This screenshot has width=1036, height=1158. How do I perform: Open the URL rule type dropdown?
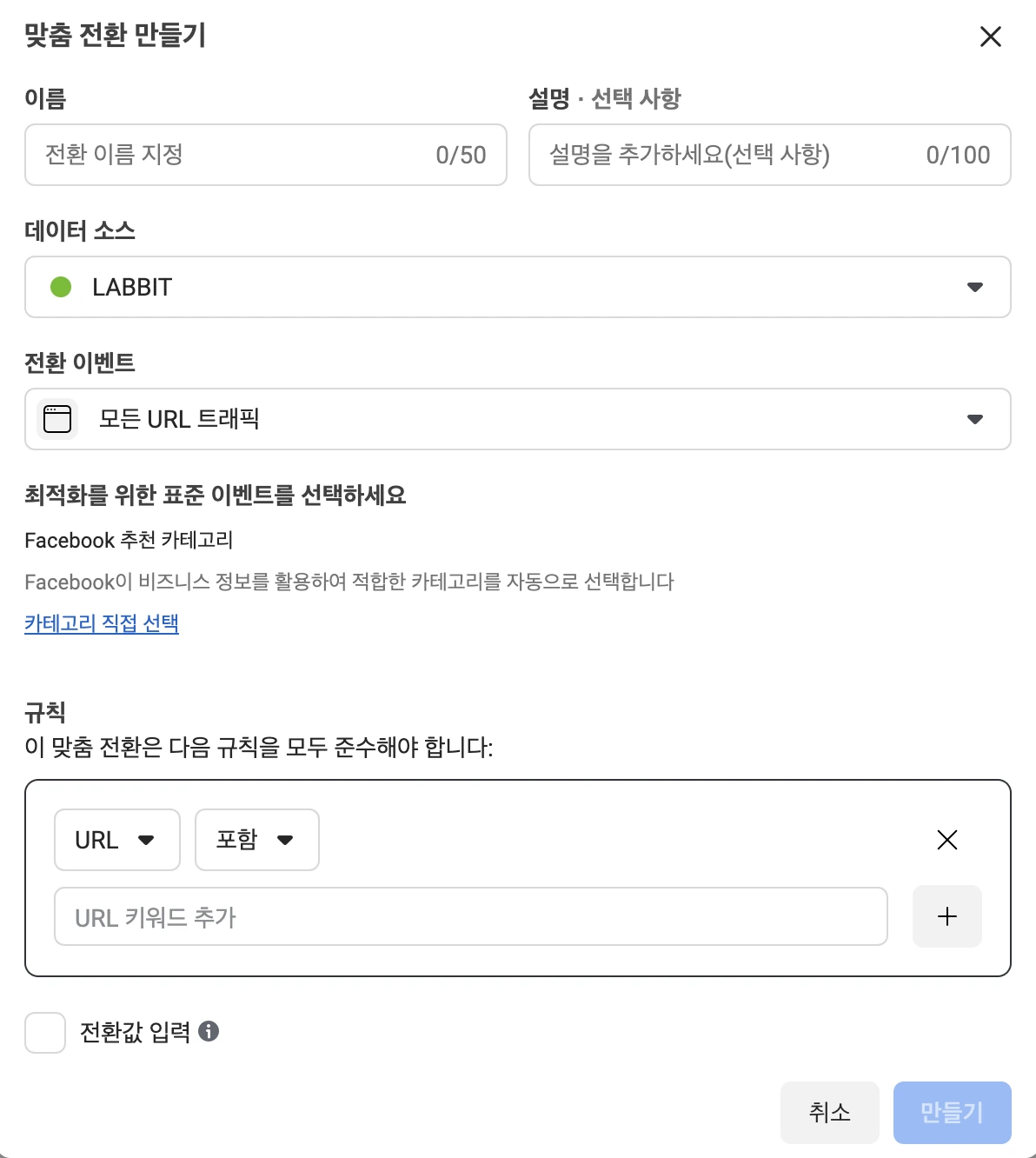[116, 840]
